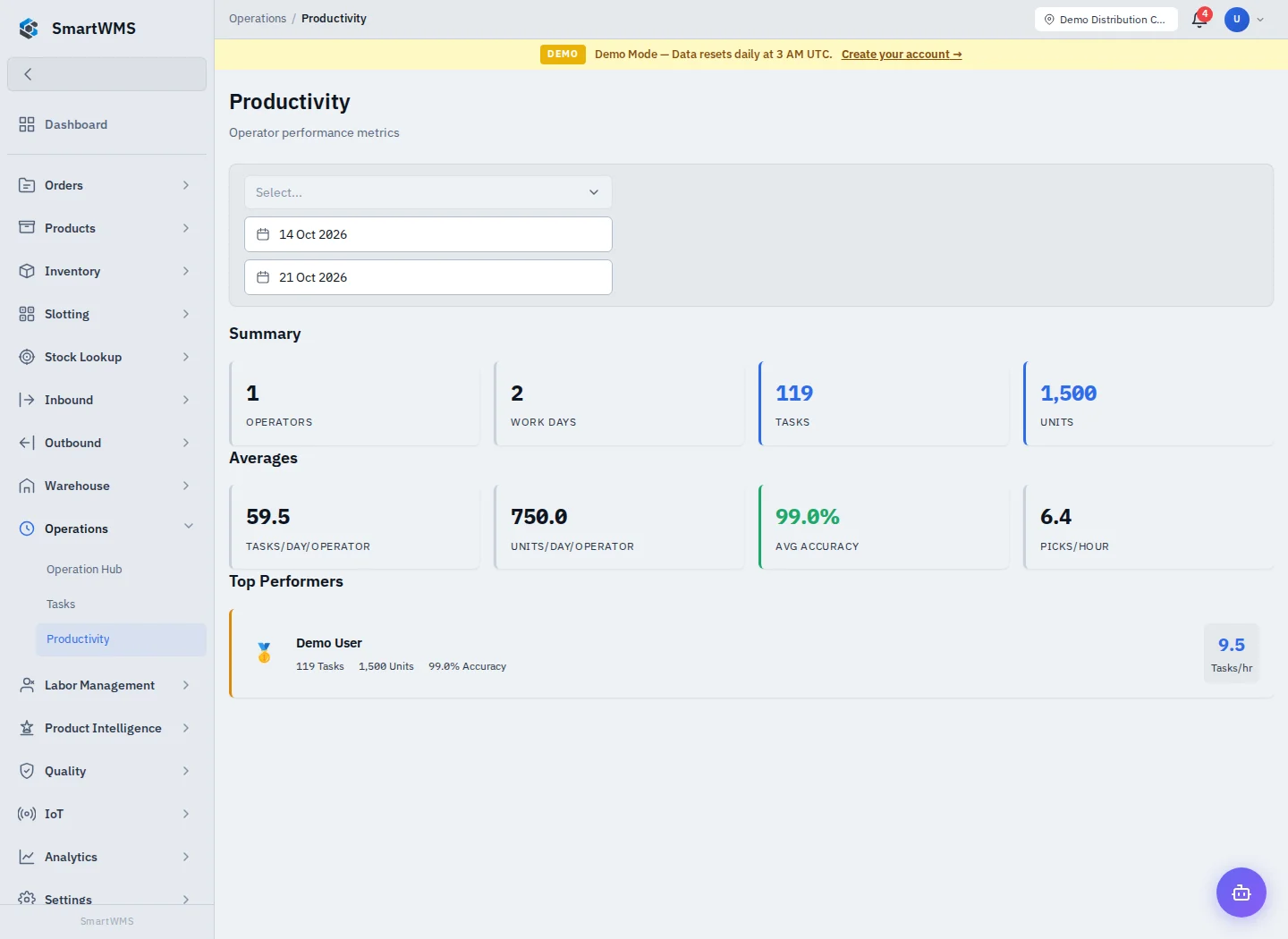
Task: Click the Warehouse building icon
Action: coord(27,486)
